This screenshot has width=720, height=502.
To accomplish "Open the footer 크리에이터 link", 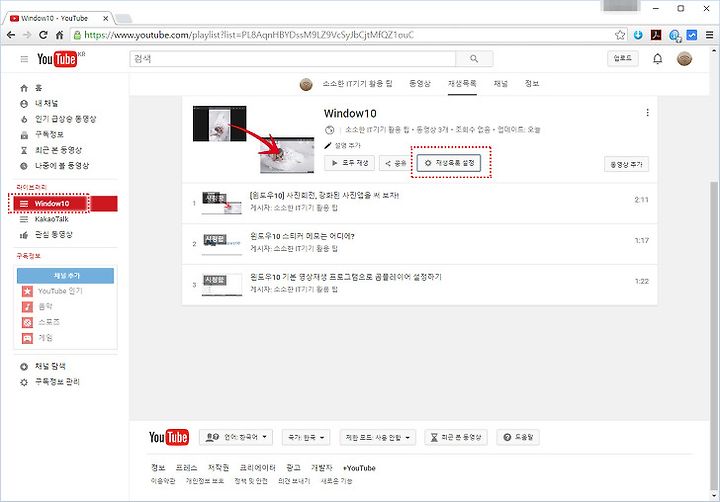I will (258, 468).
